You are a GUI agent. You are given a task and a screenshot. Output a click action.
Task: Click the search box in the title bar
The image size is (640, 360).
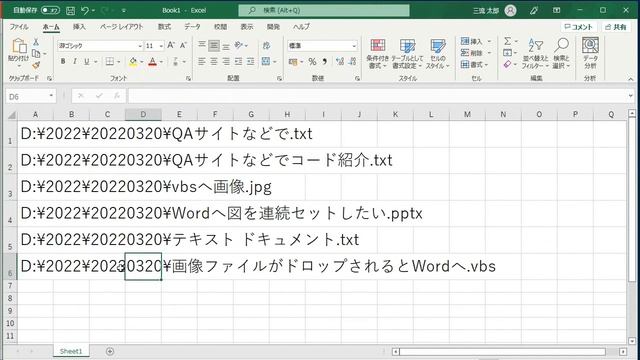tap(324, 10)
